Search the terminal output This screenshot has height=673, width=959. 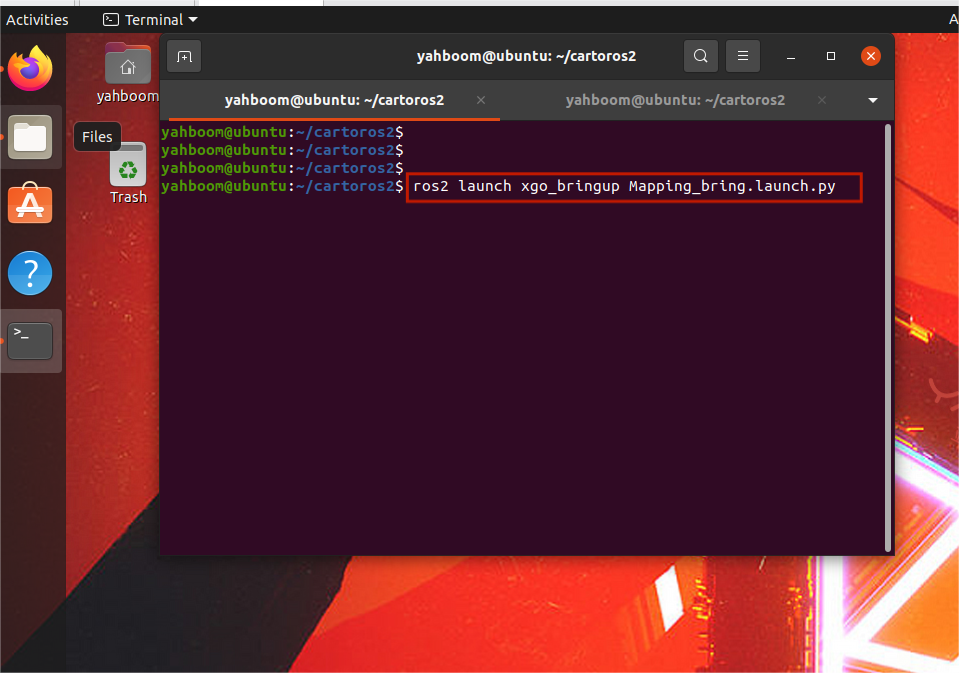pos(700,56)
